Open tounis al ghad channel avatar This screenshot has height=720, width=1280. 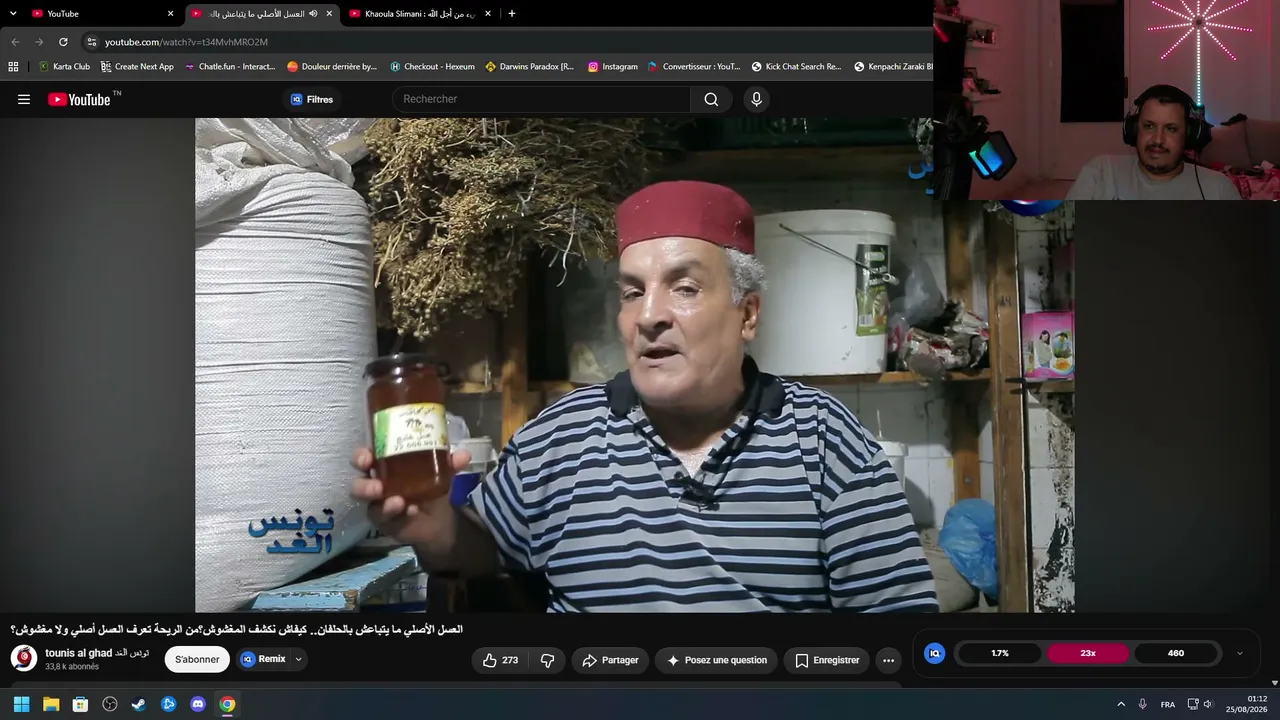point(24,658)
